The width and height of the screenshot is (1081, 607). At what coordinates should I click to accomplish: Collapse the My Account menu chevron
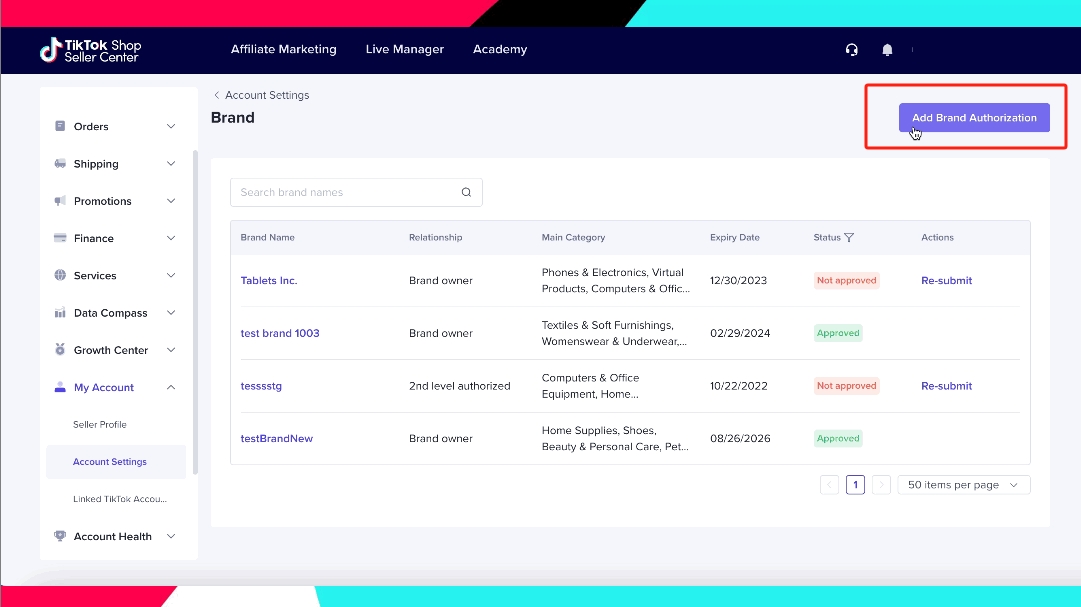[x=171, y=387]
